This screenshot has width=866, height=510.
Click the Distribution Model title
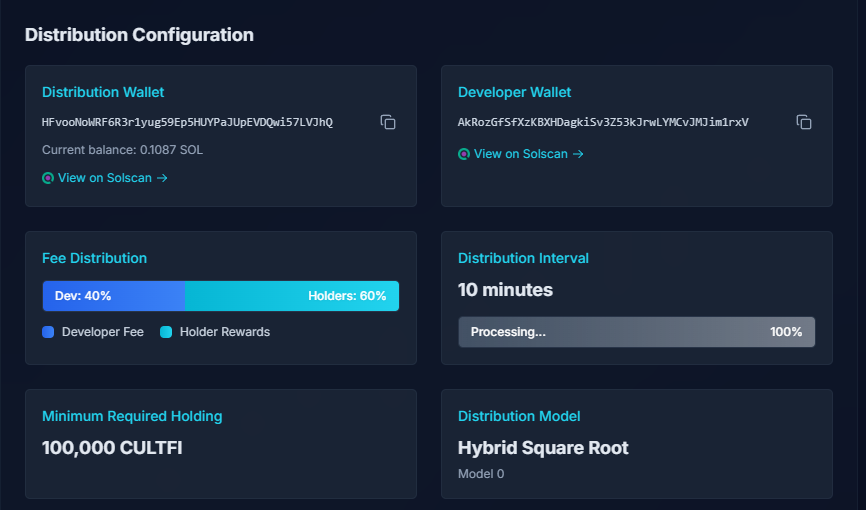519,416
